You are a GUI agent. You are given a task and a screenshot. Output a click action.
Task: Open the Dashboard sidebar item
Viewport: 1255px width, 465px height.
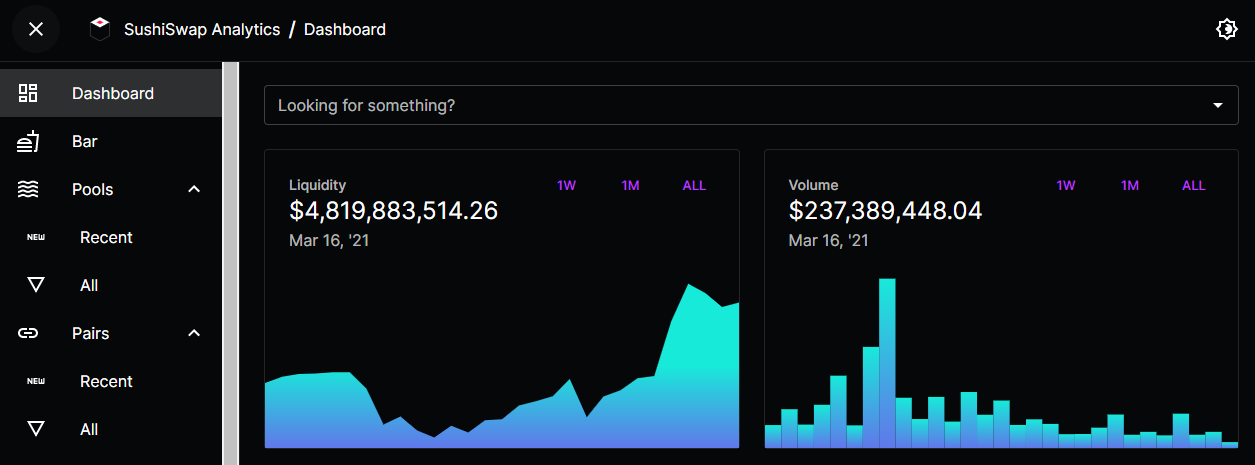coord(111,93)
